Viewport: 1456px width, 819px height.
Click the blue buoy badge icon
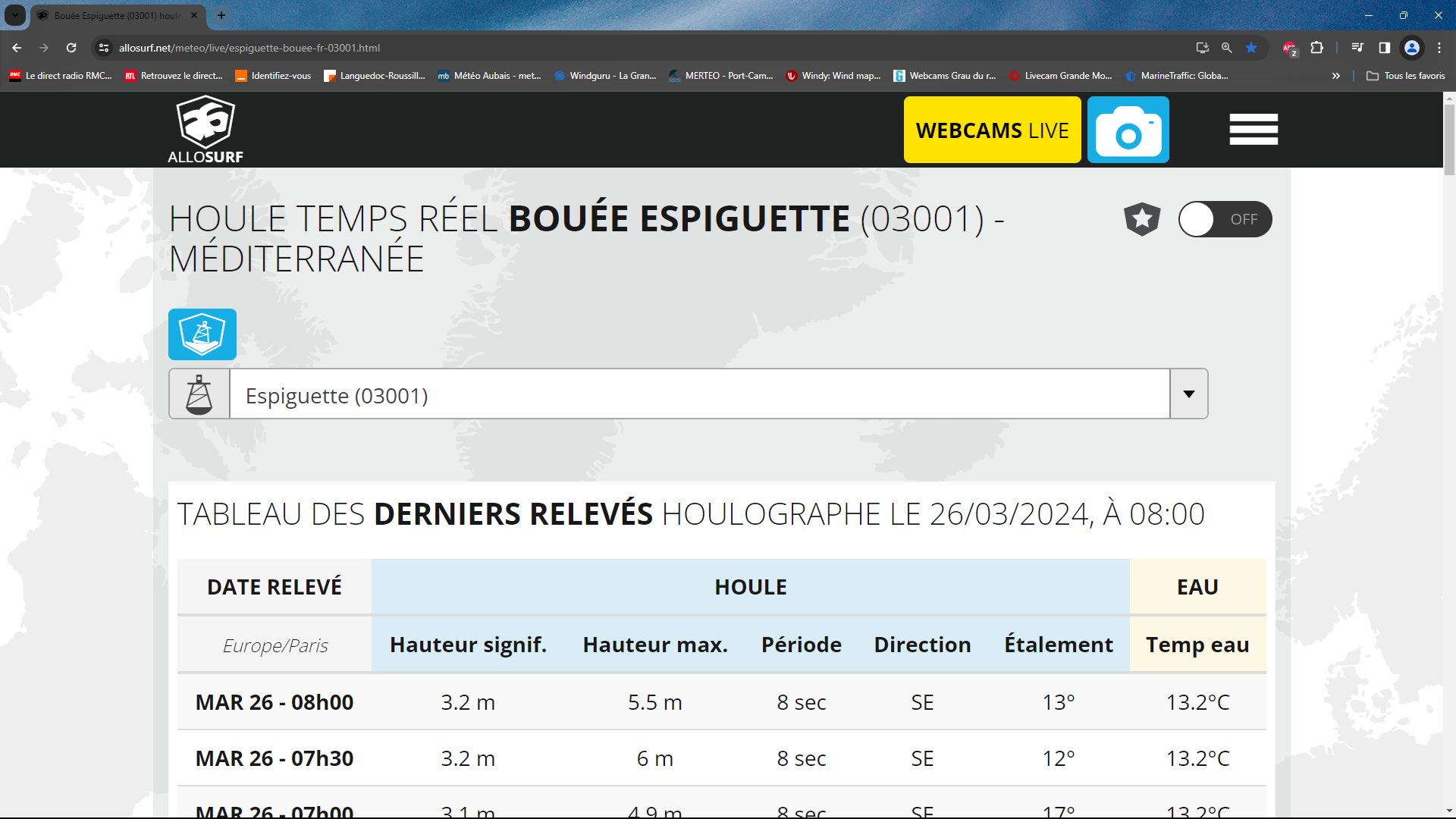click(202, 334)
